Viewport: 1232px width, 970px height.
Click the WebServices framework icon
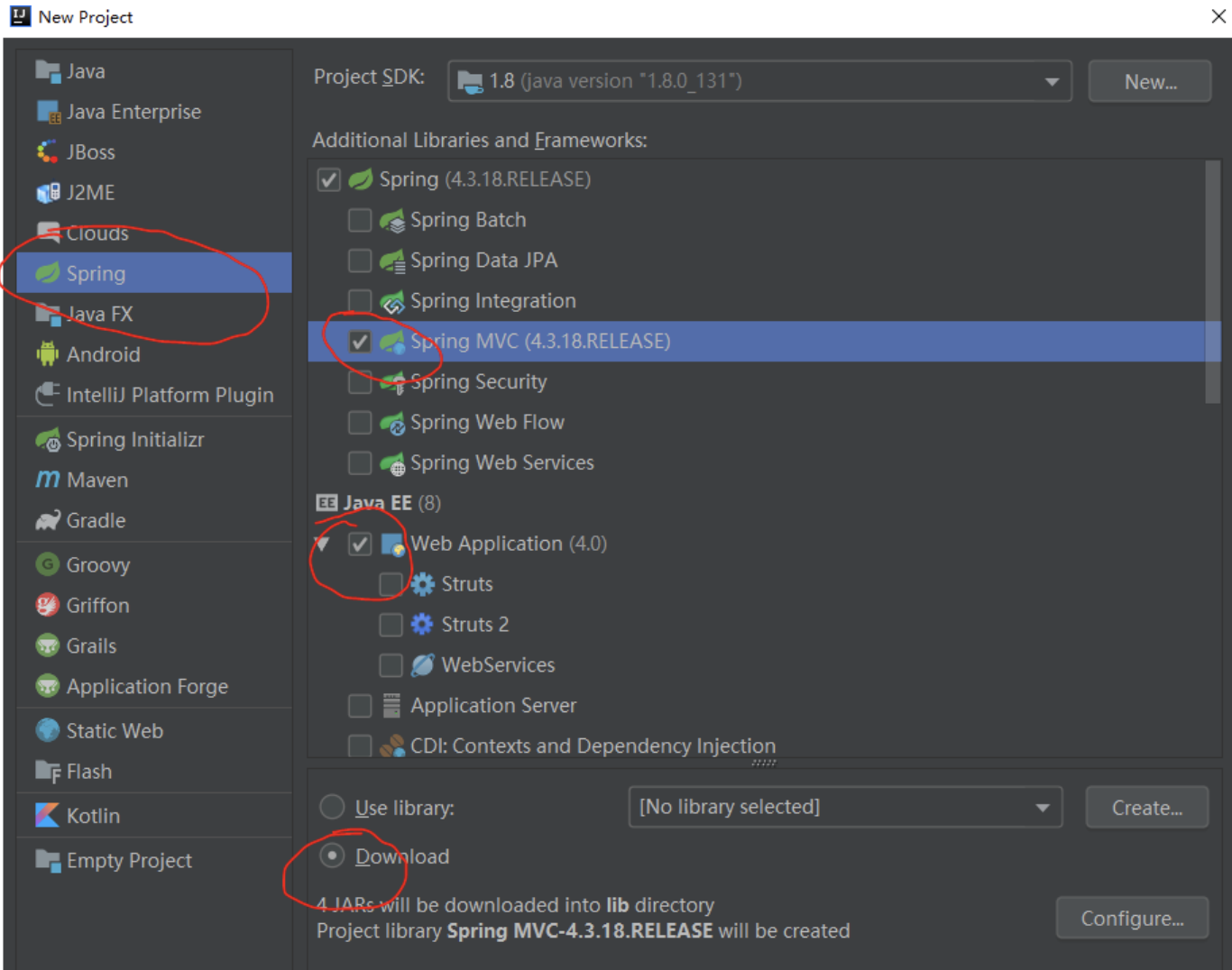pos(422,665)
